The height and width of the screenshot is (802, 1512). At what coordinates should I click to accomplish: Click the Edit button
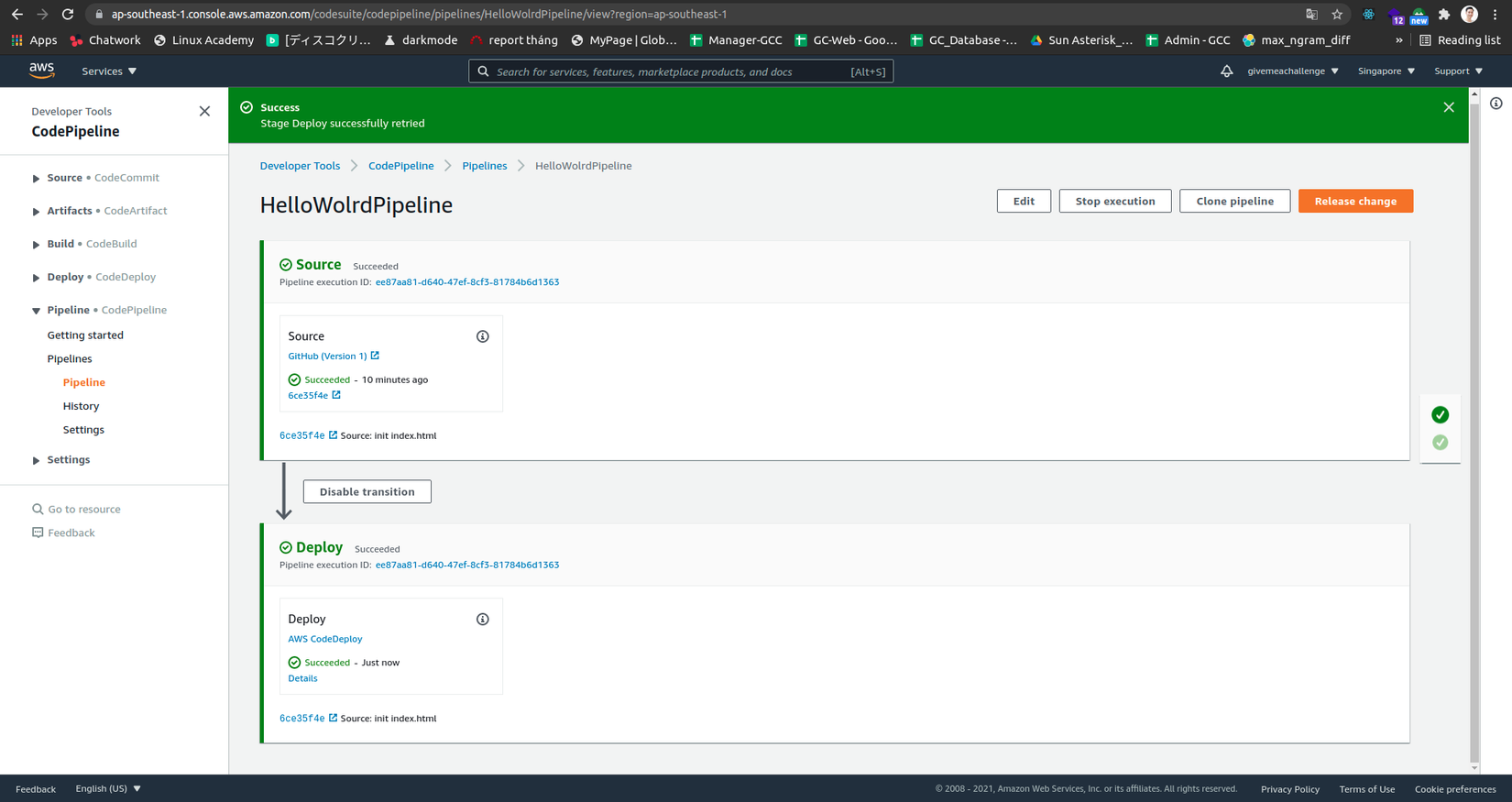(1024, 201)
